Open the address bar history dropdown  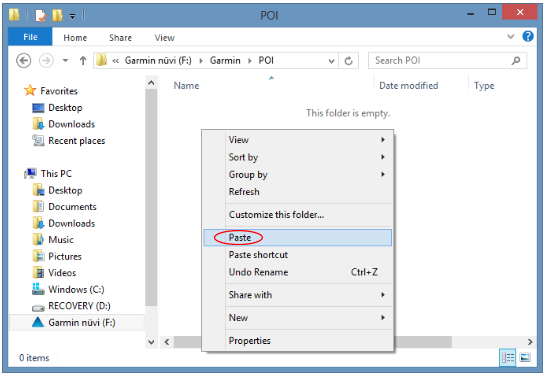[x=331, y=61]
